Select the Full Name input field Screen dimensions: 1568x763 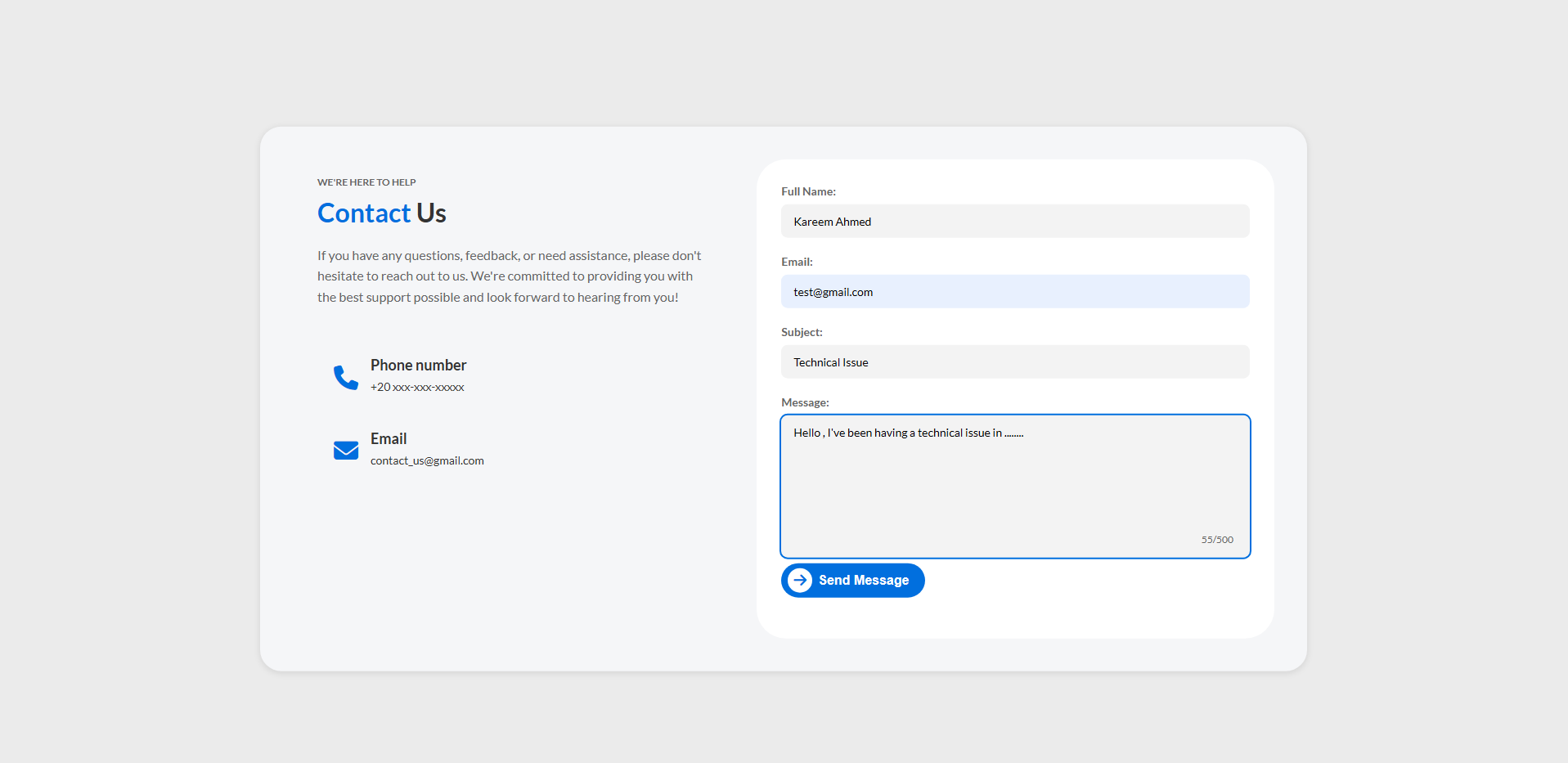(x=1014, y=221)
